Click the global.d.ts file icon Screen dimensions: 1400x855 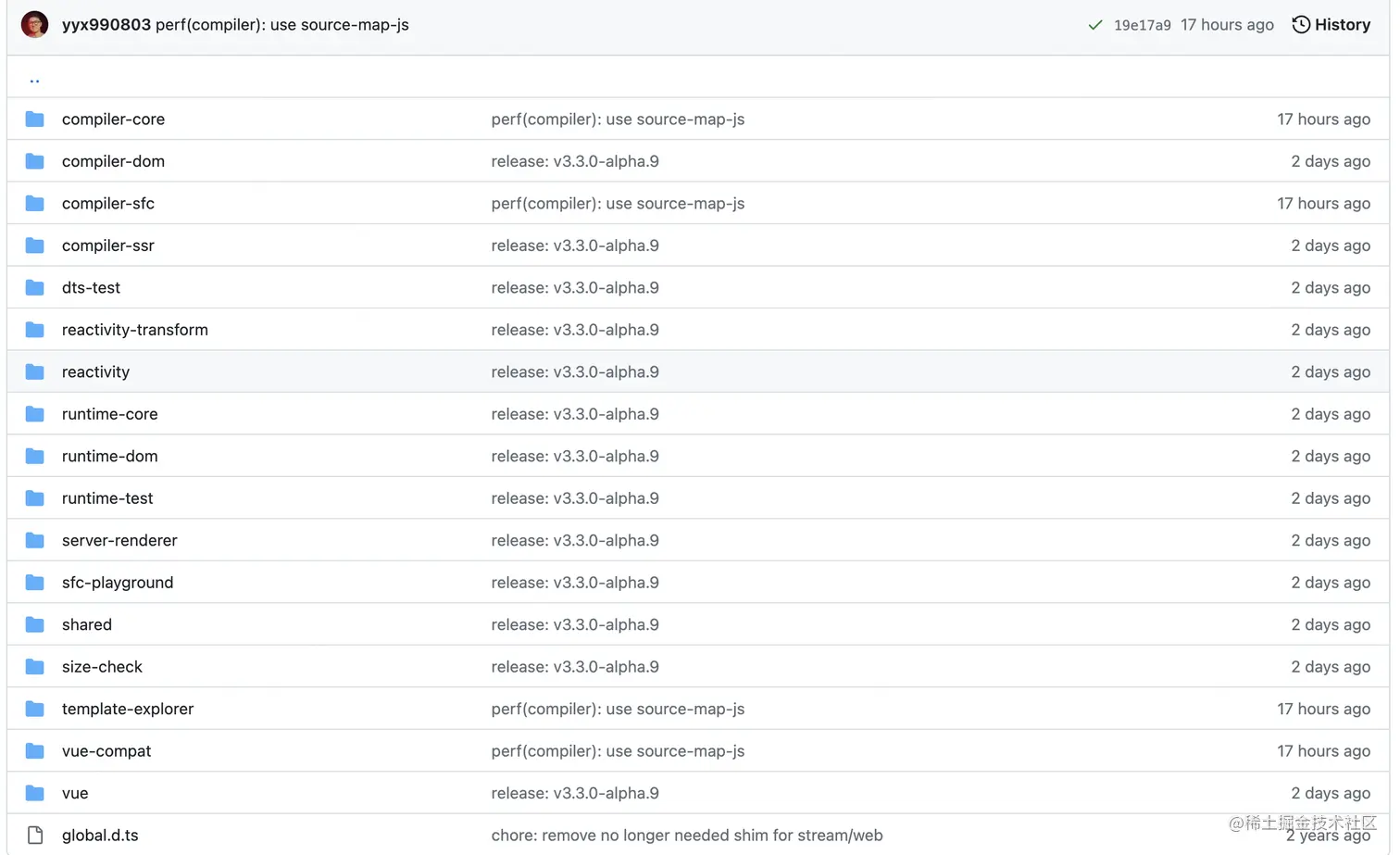(35, 836)
